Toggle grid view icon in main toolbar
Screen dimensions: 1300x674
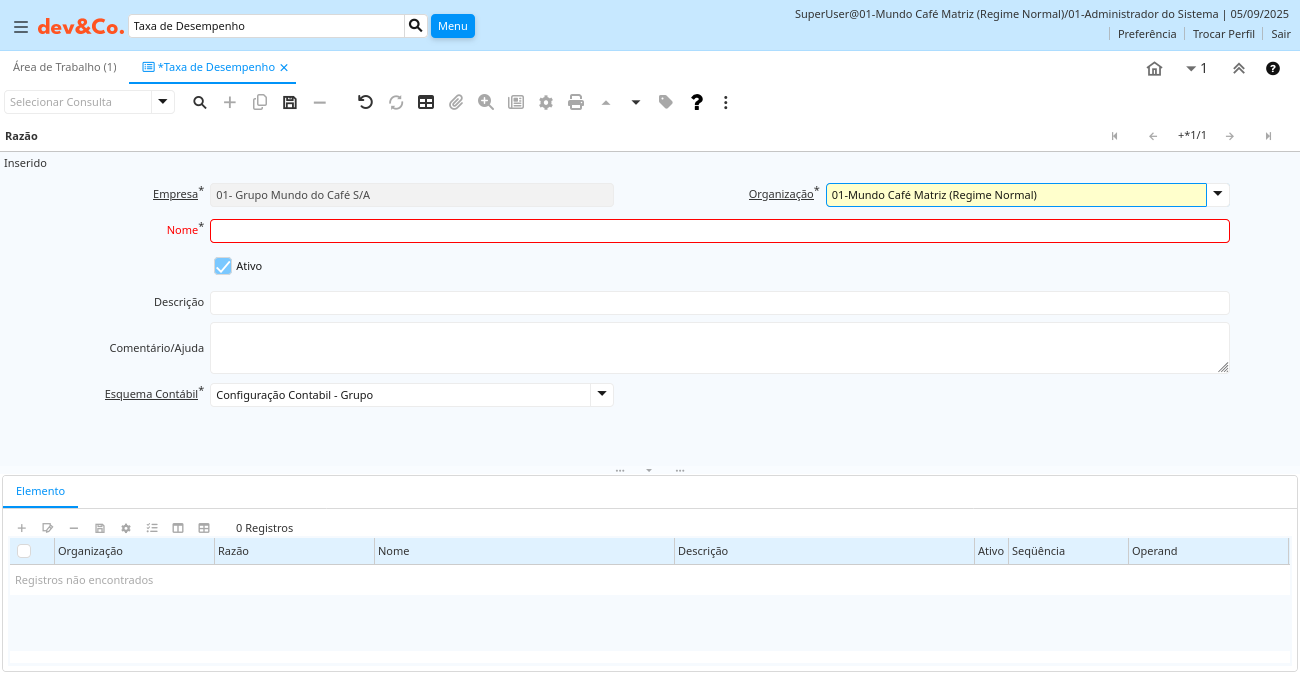coord(426,102)
